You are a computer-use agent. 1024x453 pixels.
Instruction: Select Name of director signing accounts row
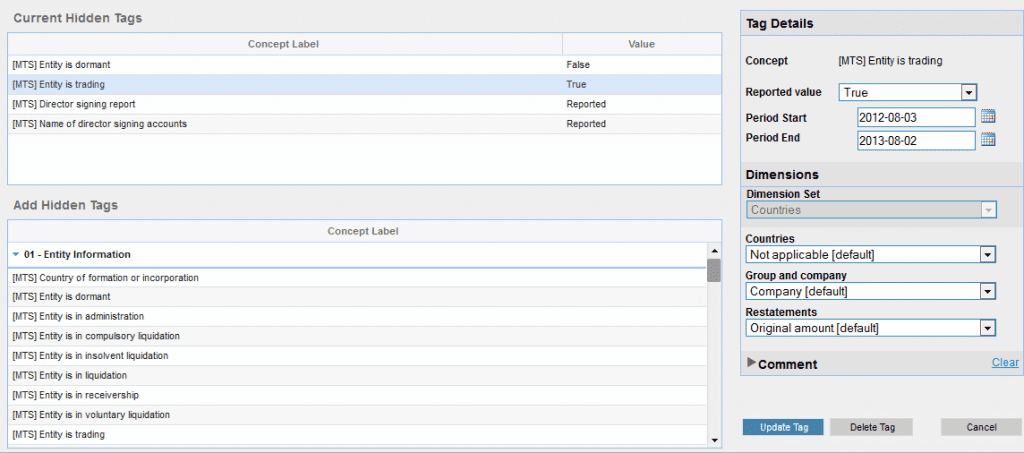click(x=284, y=124)
